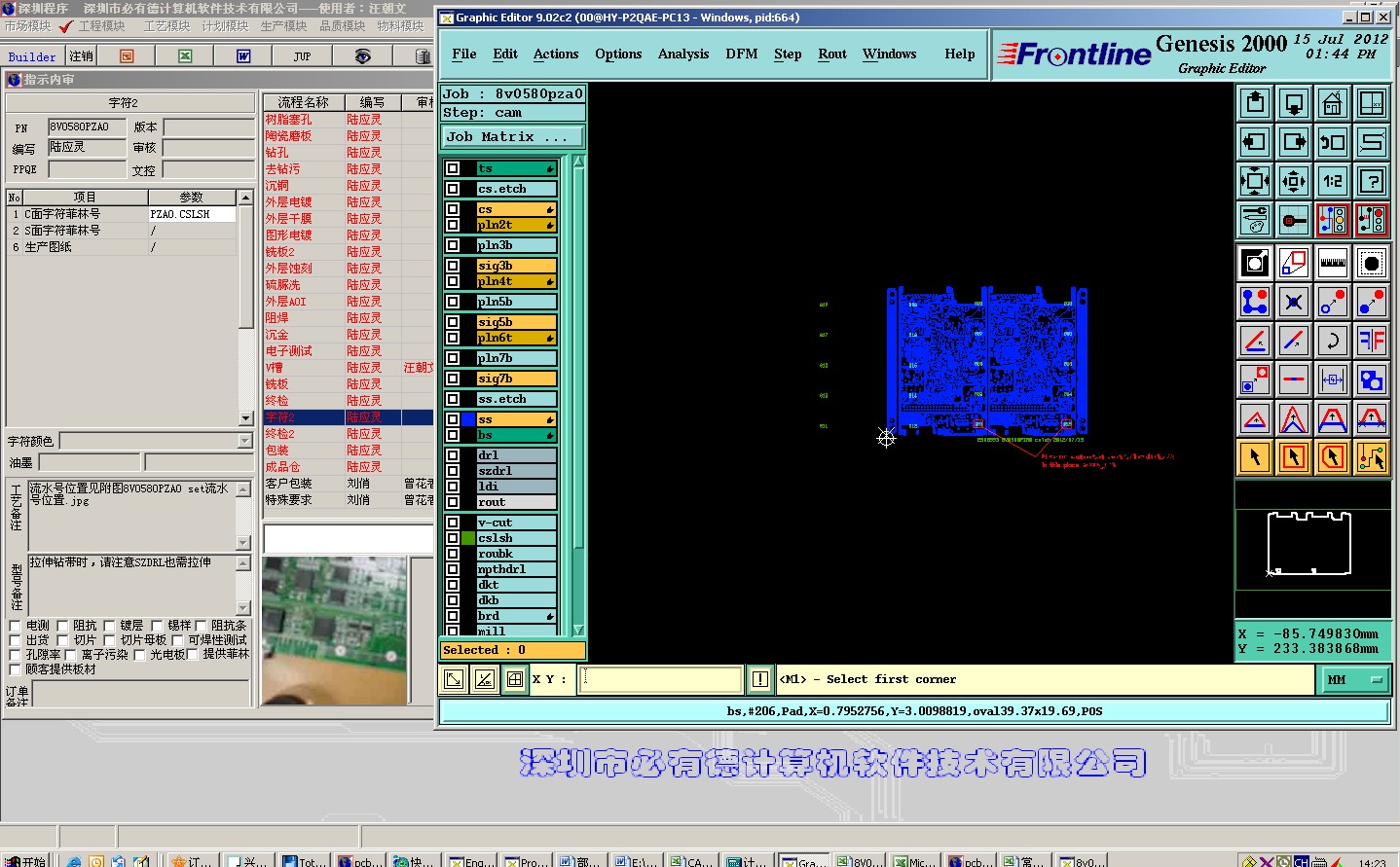
Task: Click the green Excel icon in toolbar
Action: tap(185, 56)
